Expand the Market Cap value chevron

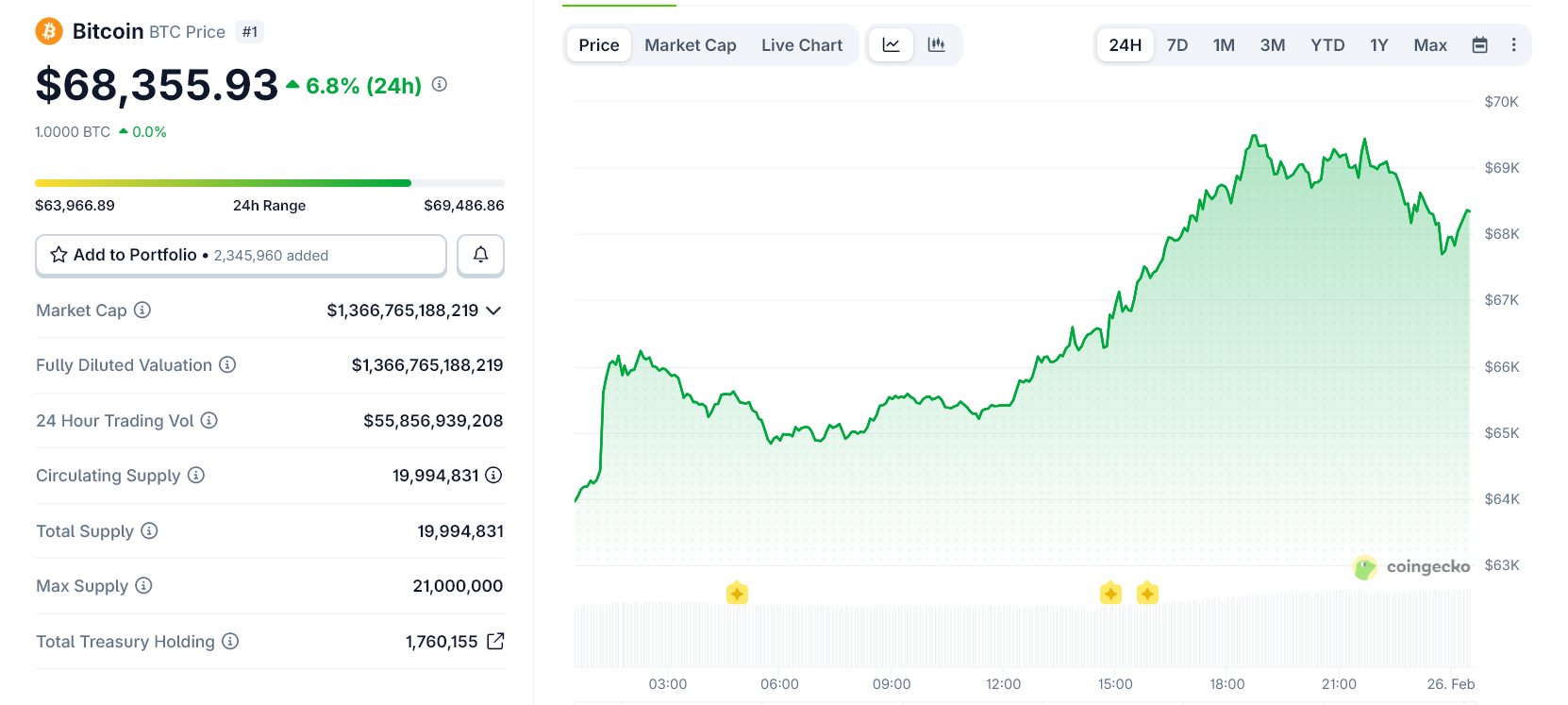(x=493, y=311)
